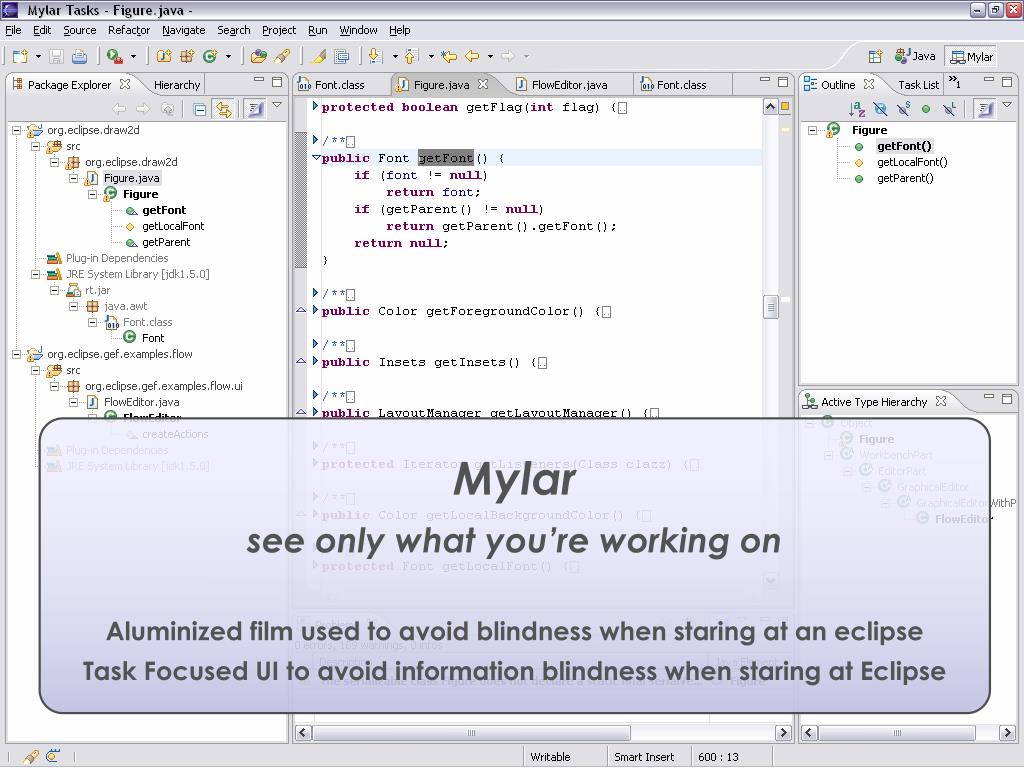Click the Sort alphabetically icon in Outline

tap(857, 109)
